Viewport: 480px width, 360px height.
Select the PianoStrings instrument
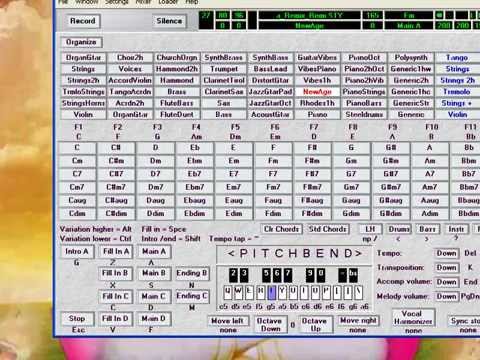(x=364, y=91)
